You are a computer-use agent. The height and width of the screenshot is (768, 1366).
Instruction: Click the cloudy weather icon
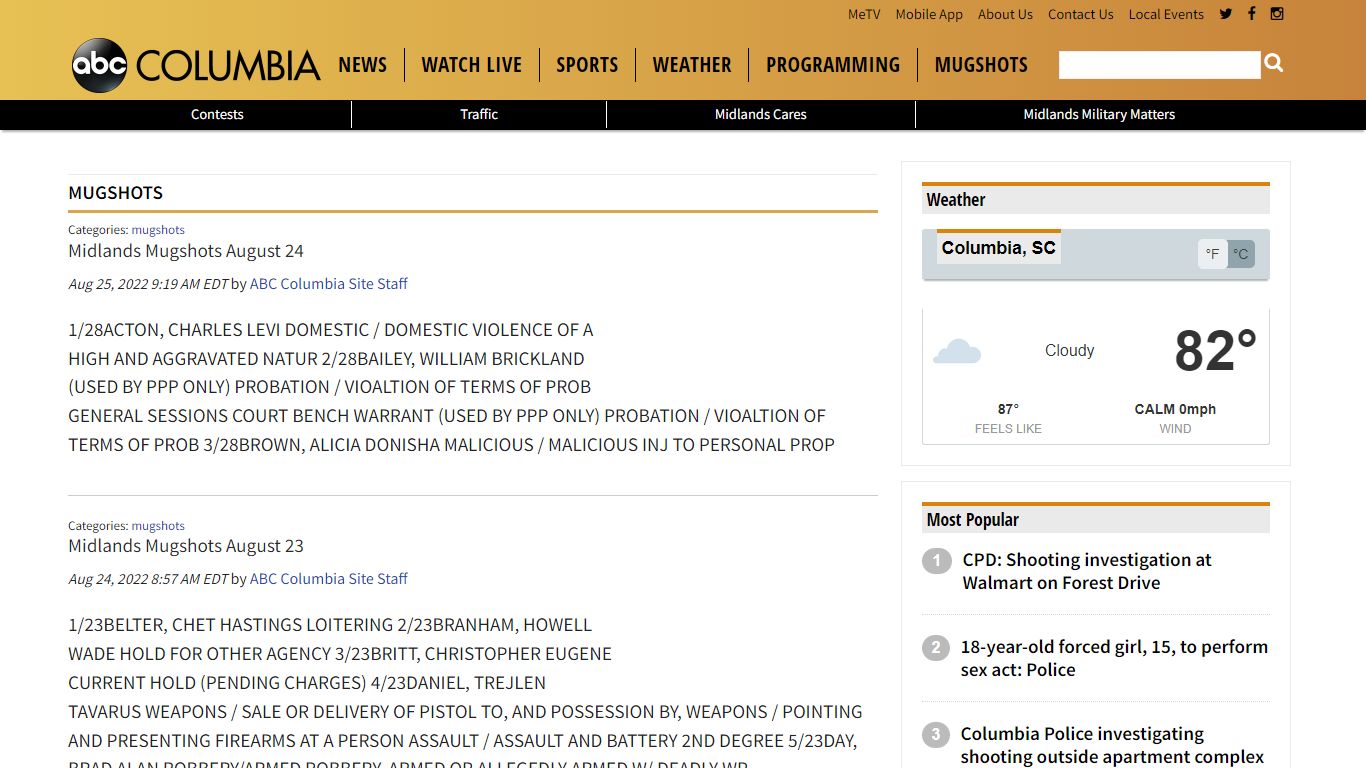tap(957, 351)
